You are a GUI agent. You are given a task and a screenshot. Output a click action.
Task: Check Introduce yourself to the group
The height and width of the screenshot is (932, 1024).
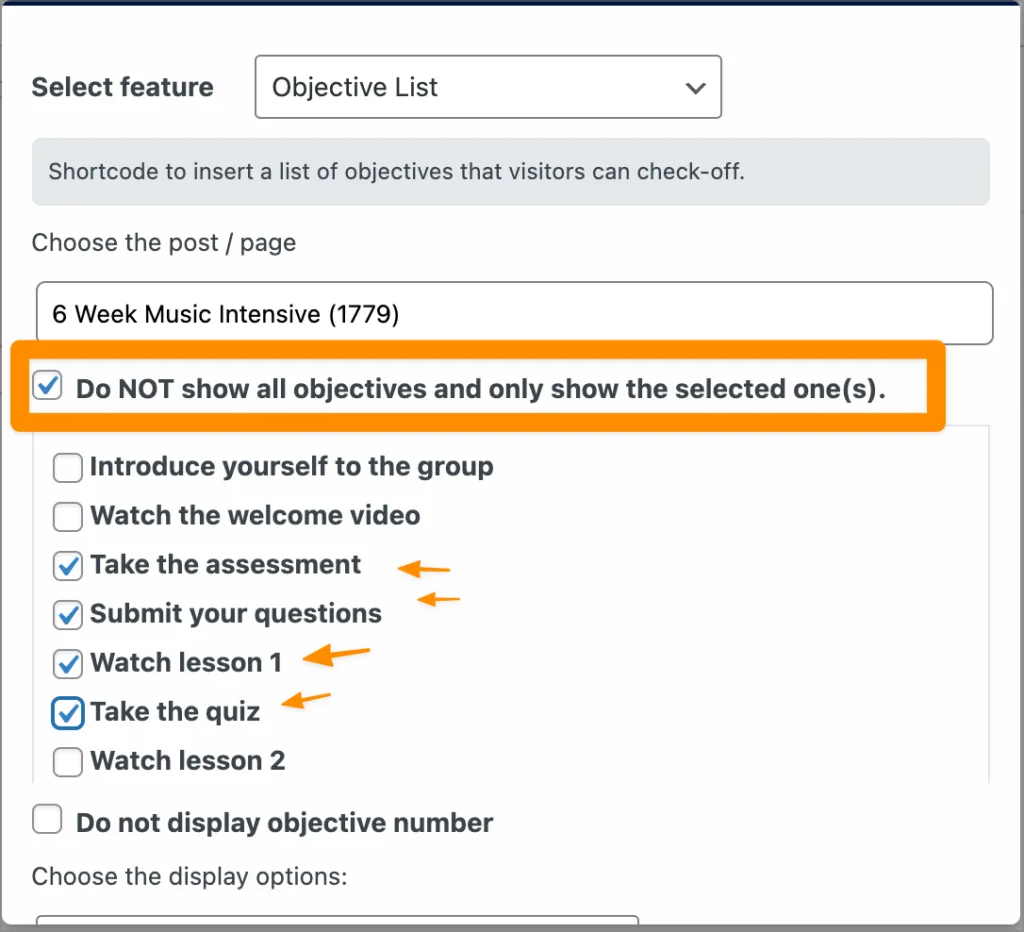(67, 467)
